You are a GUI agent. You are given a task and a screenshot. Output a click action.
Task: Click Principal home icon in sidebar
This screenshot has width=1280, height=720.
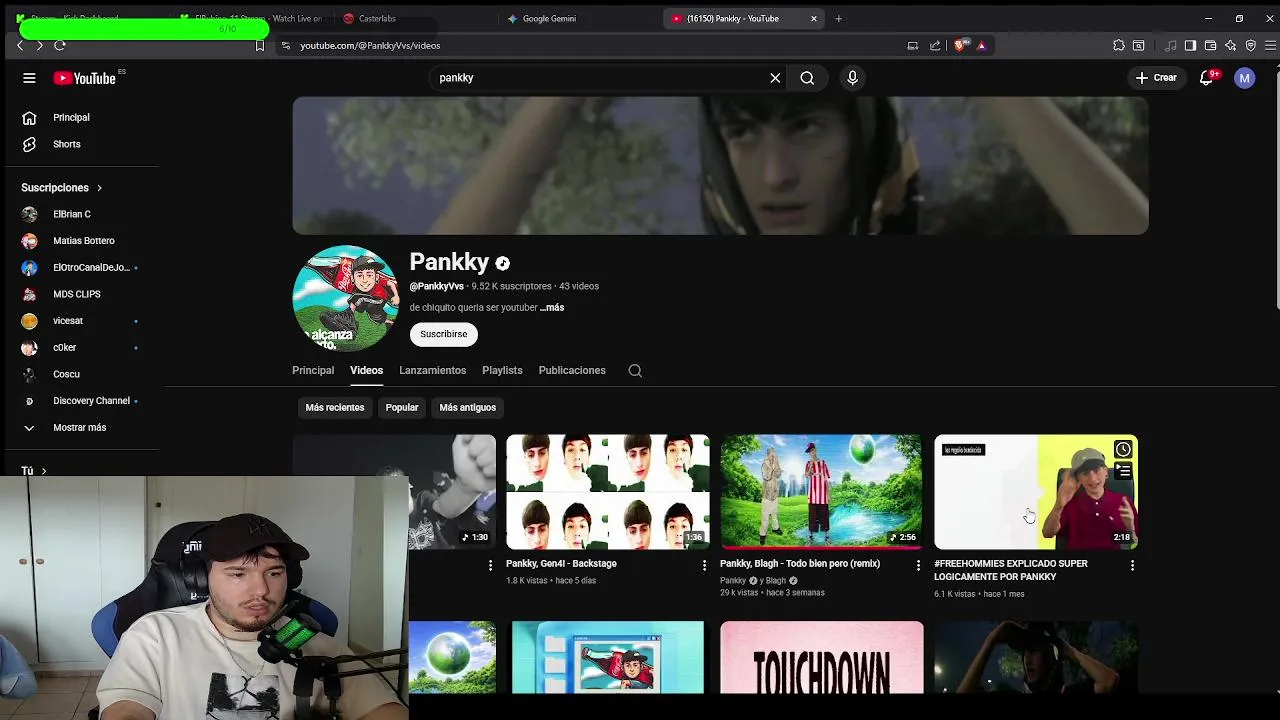[x=29, y=117]
